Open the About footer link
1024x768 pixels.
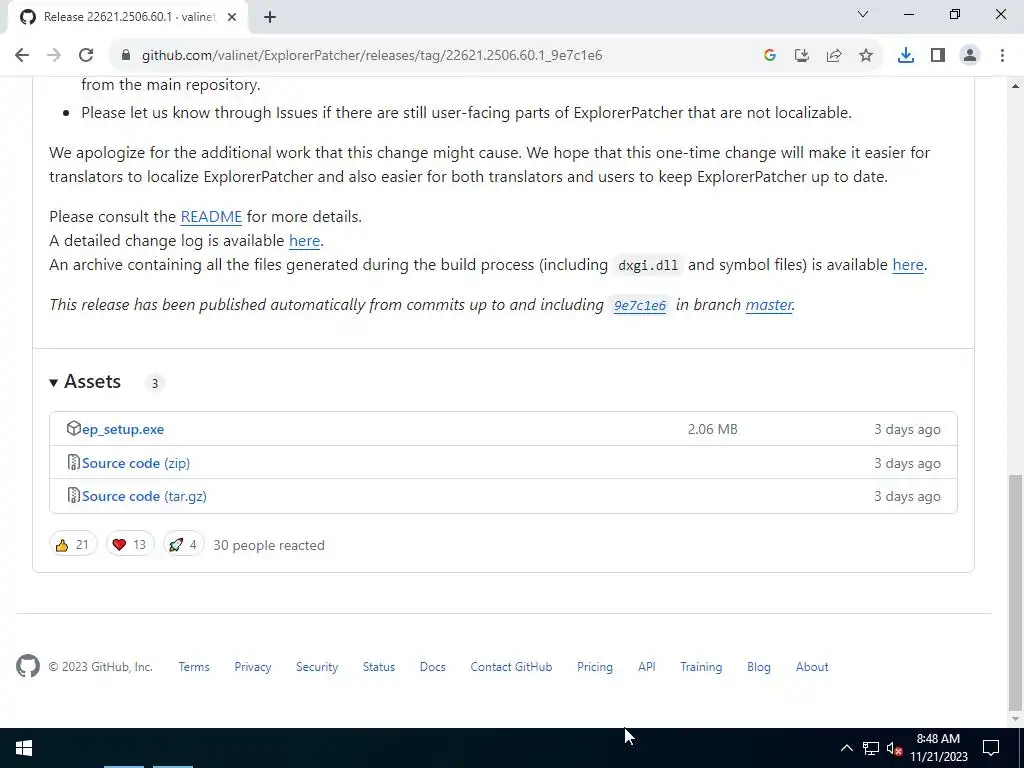pos(812,667)
